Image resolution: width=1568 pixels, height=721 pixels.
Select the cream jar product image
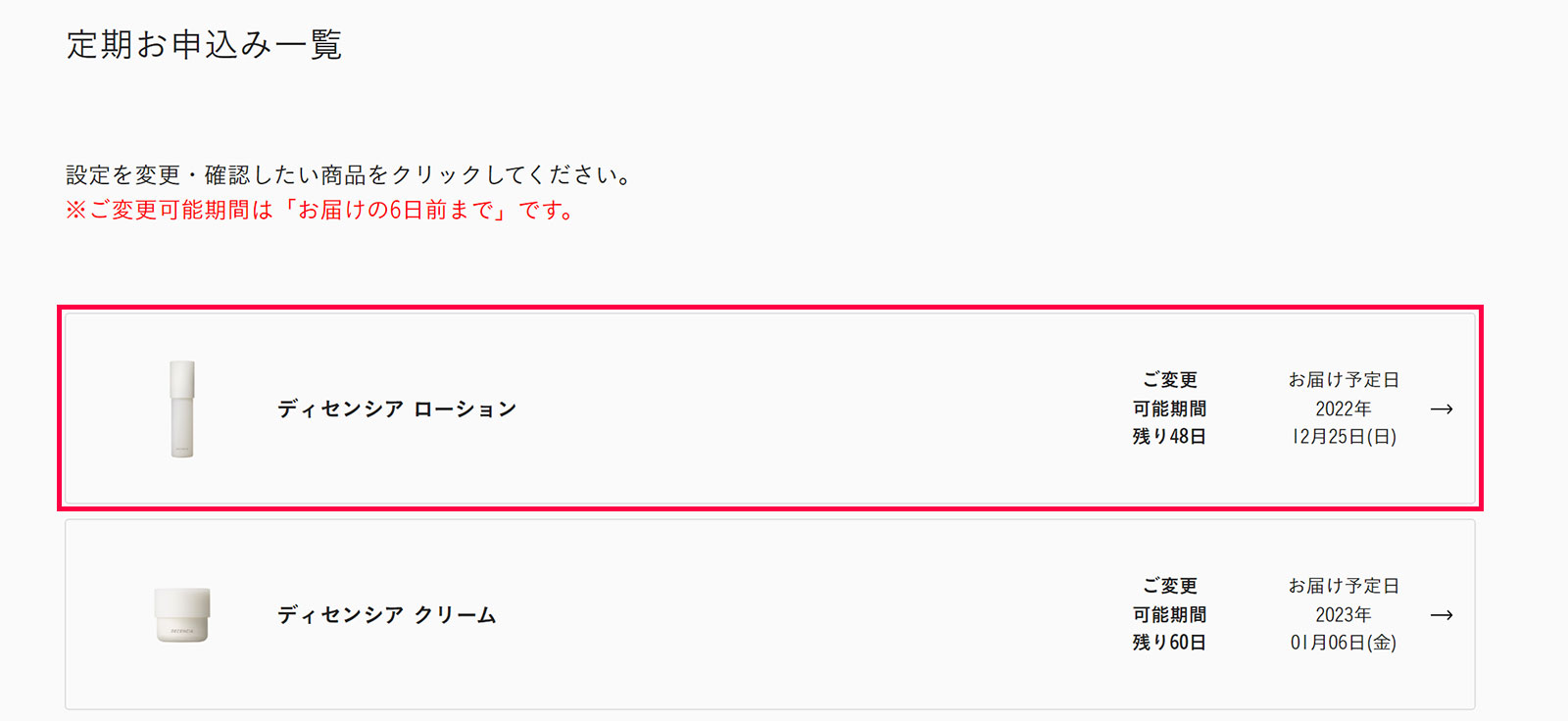(182, 615)
